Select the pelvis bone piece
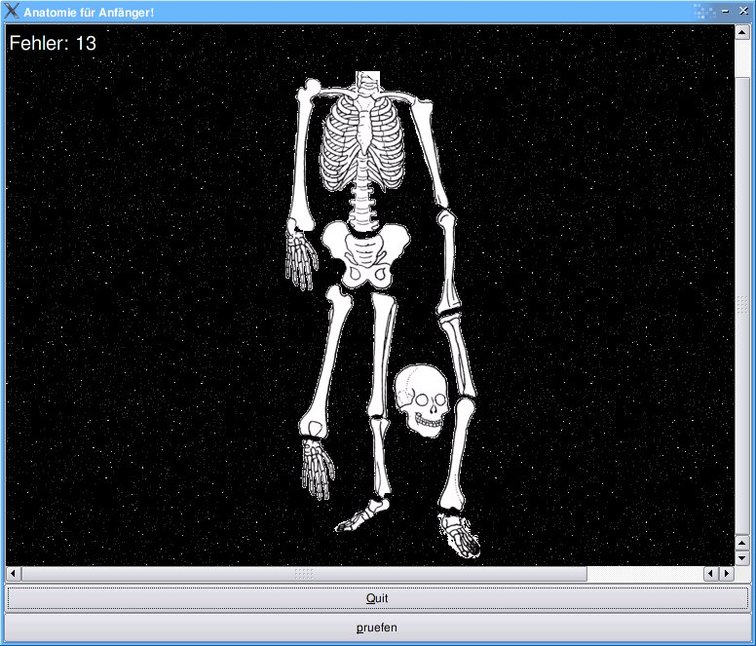 click(x=366, y=256)
